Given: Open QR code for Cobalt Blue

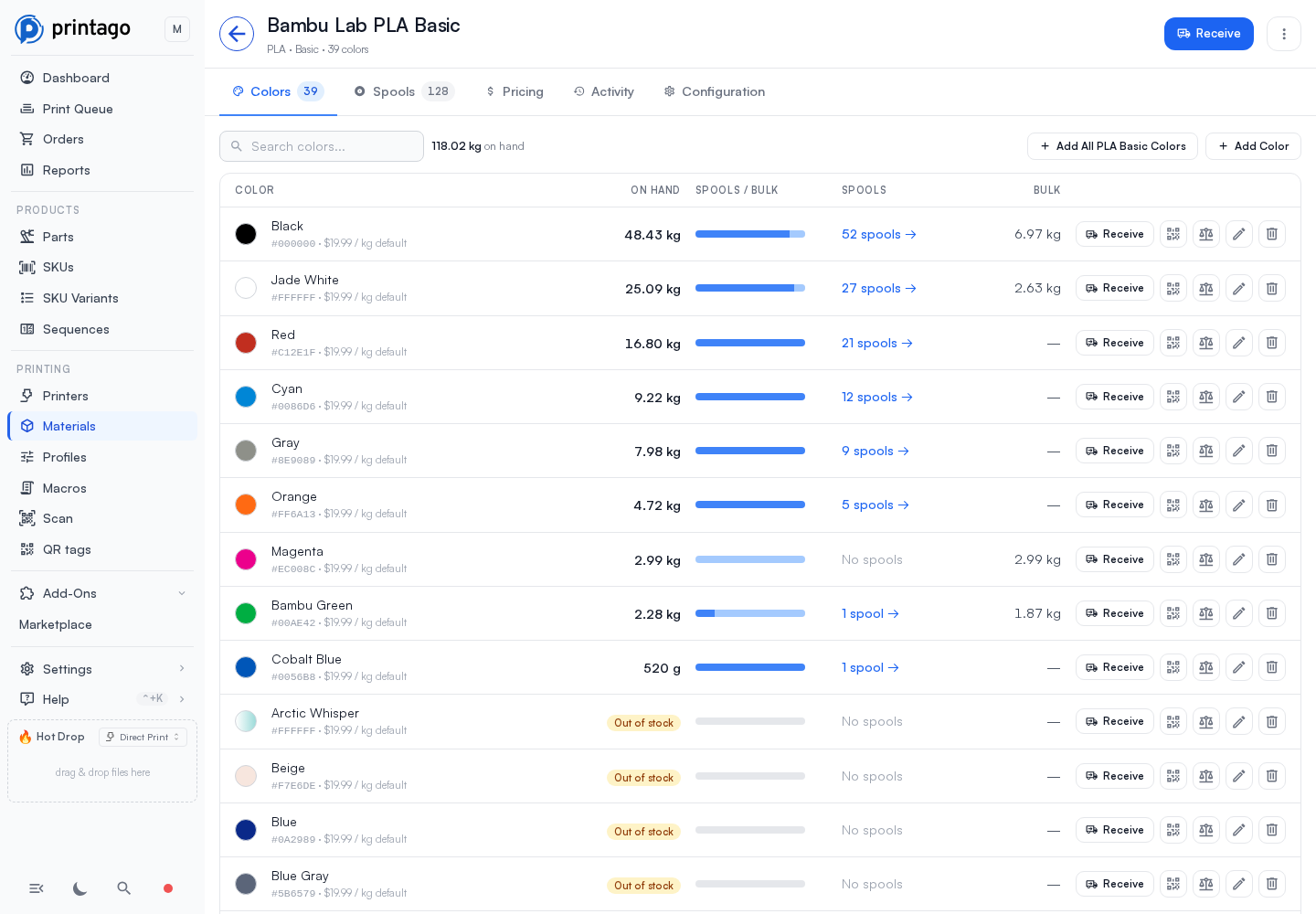Looking at the screenshot, I should [x=1173, y=667].
